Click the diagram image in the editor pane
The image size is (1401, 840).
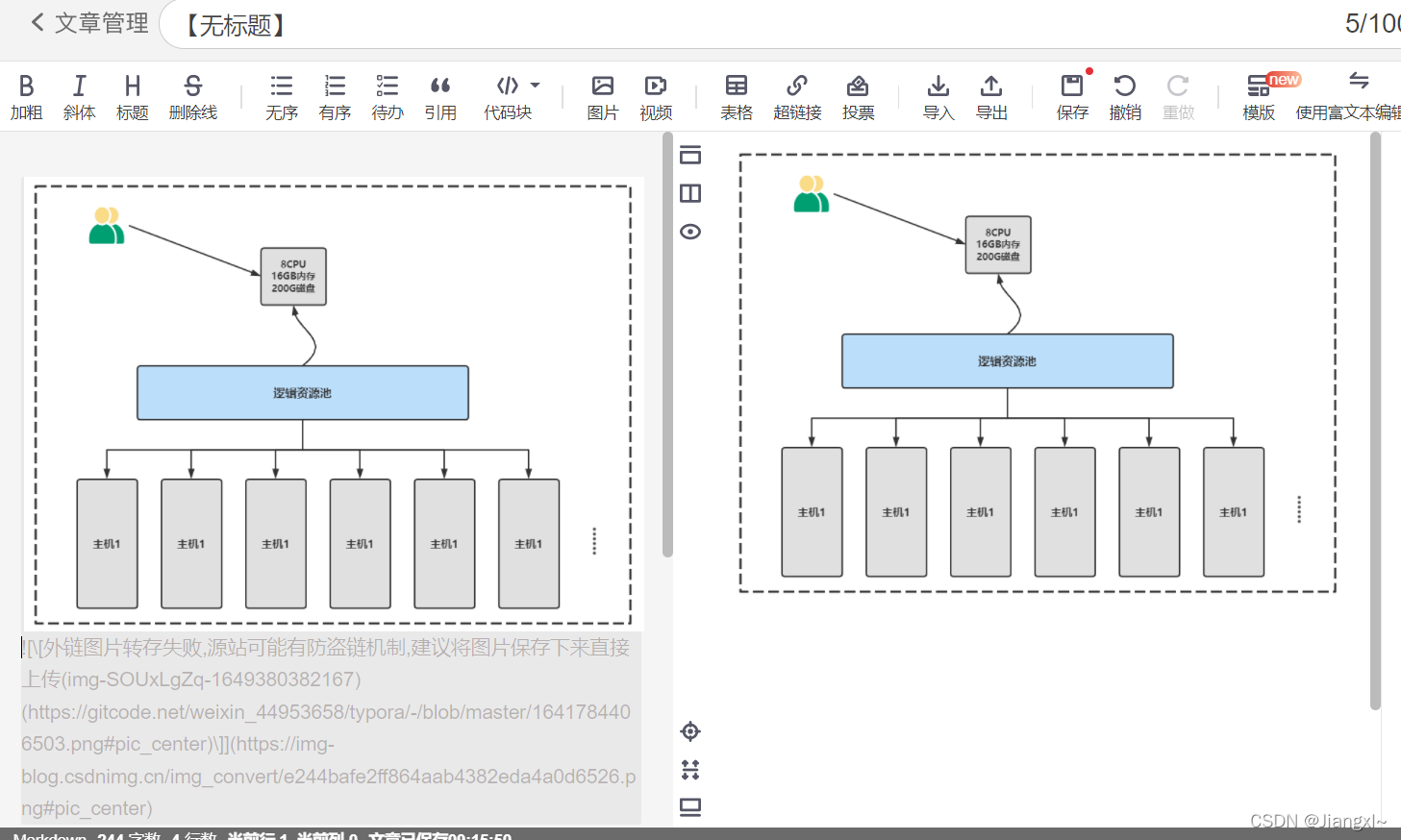pyautogui.click(x=333, y=404)
